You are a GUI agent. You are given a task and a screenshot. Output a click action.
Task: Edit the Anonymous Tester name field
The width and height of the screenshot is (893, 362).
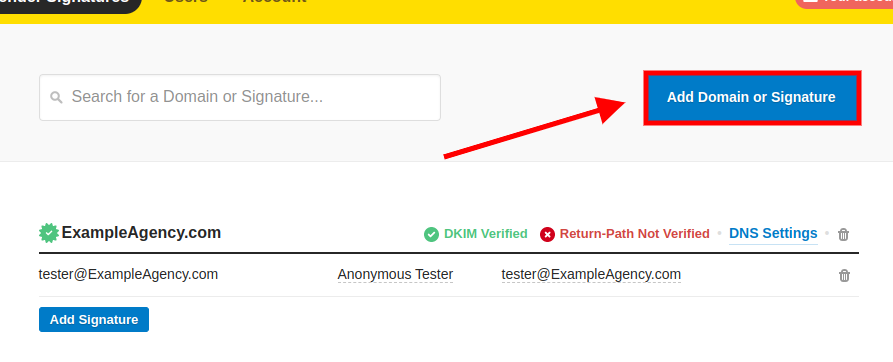395,275
